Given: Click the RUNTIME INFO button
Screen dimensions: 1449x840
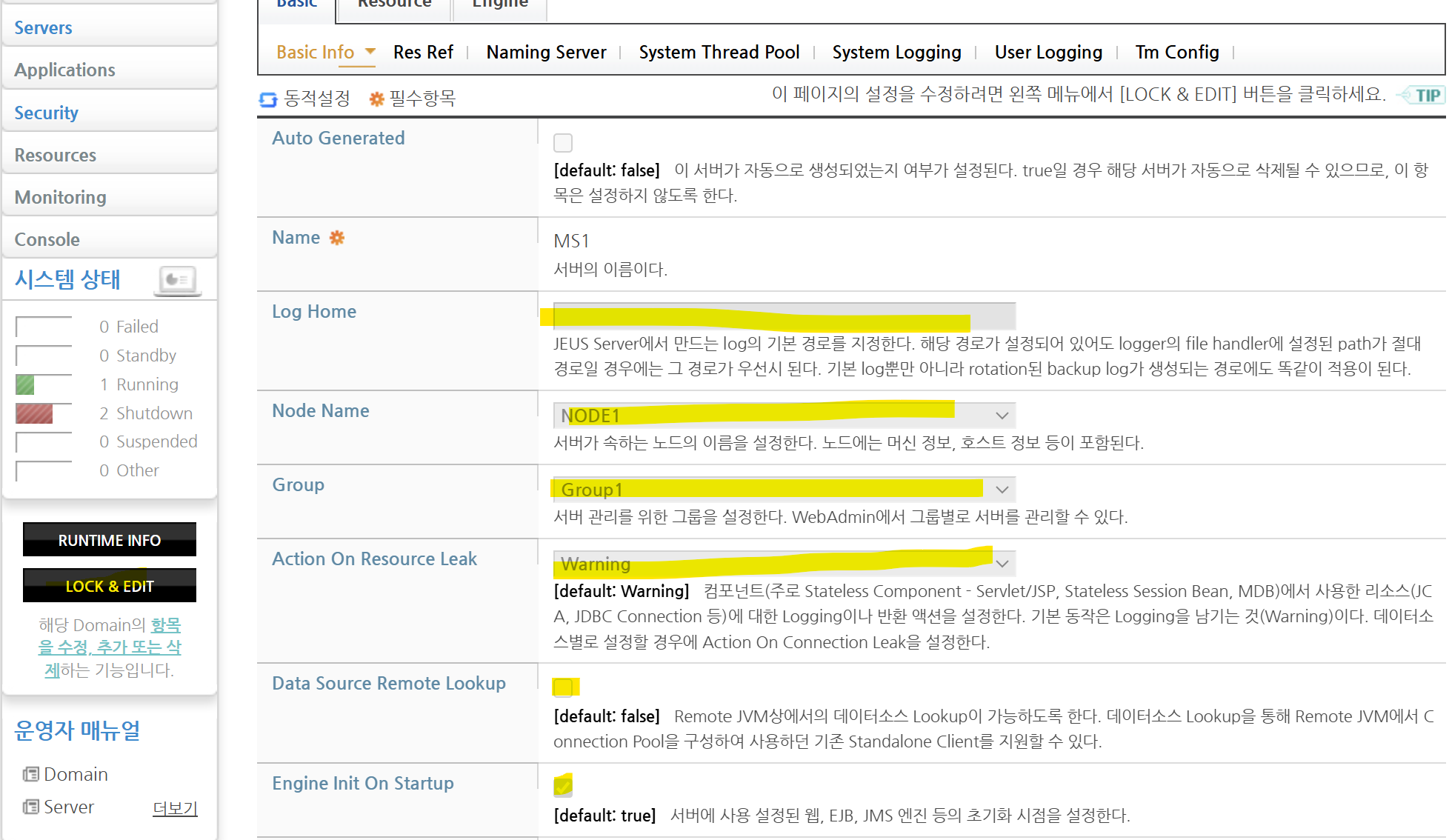Looking at the screenshot, I should pyautogui.click(x=110, y=540).
